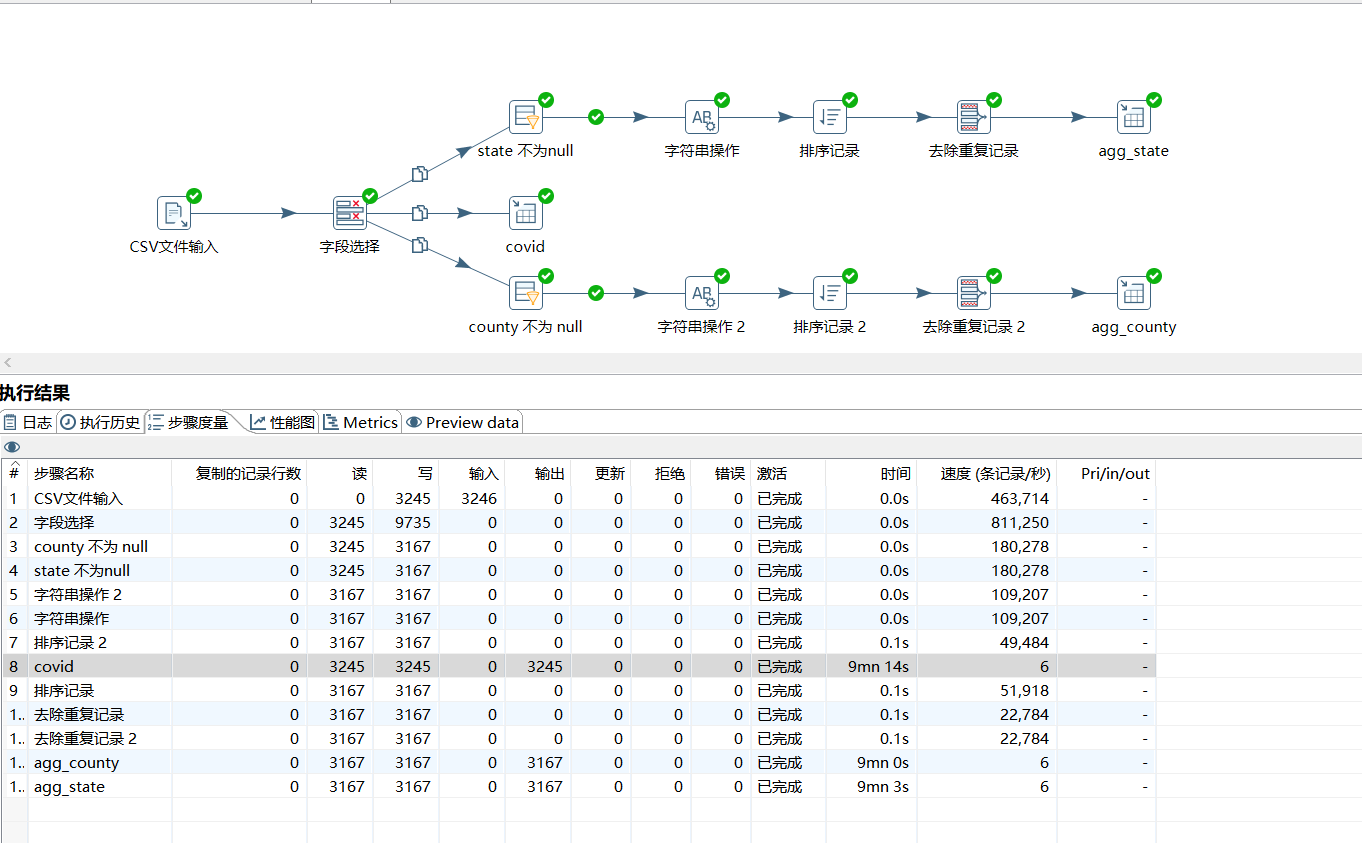Click the green check badge on CSV文件输入
Image resolution: width=1362 pixels, height=843 pixels.
coord(194,196)
